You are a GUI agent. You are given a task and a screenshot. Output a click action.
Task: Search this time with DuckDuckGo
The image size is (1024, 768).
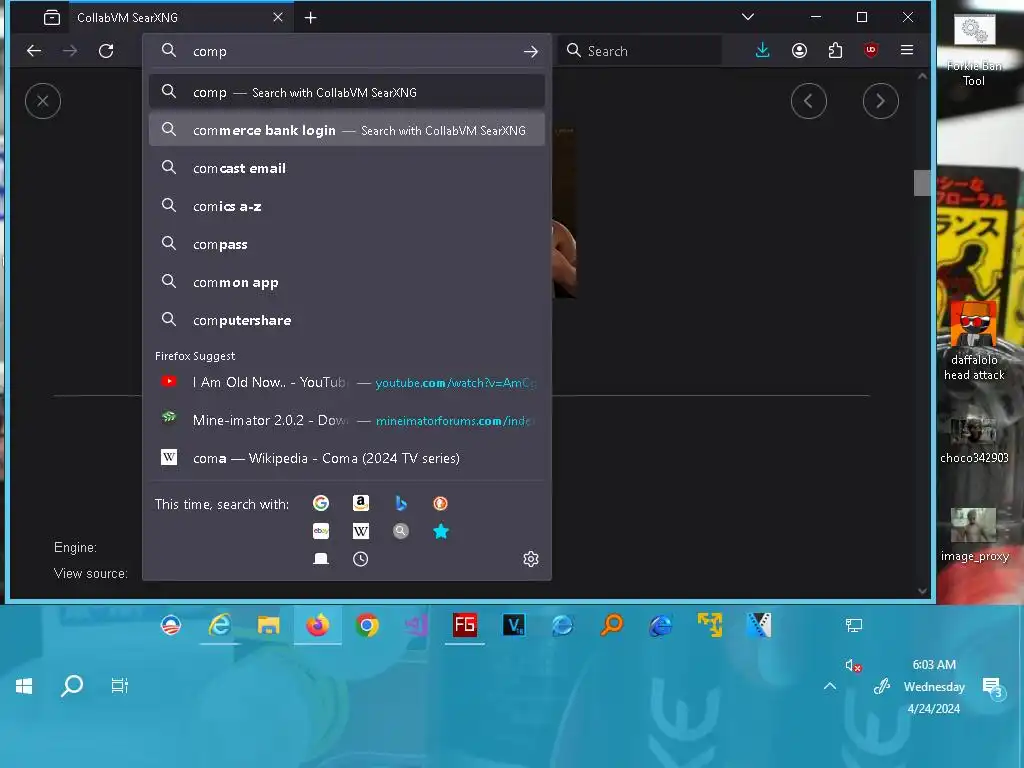pyautogui.click(x=441, y=503)
